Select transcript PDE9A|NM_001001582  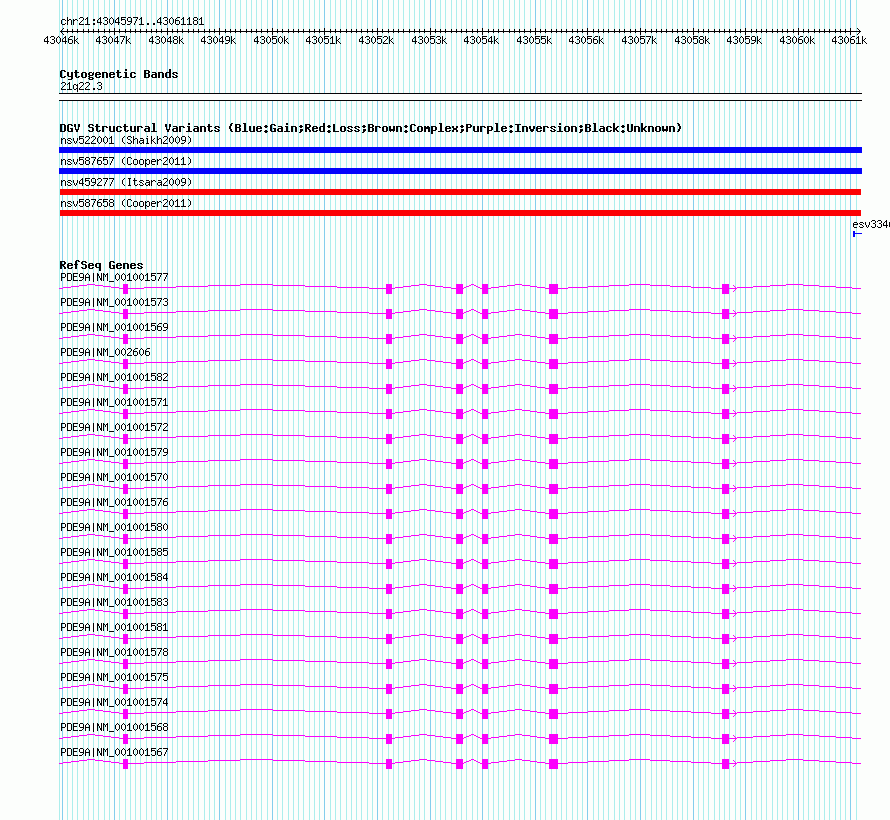pyautogui.click(x=114, y=377)
